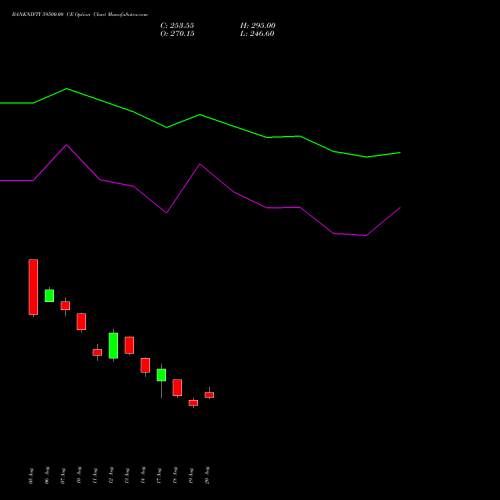Click the tall red candle for 05 Aug

coord(33,287)
